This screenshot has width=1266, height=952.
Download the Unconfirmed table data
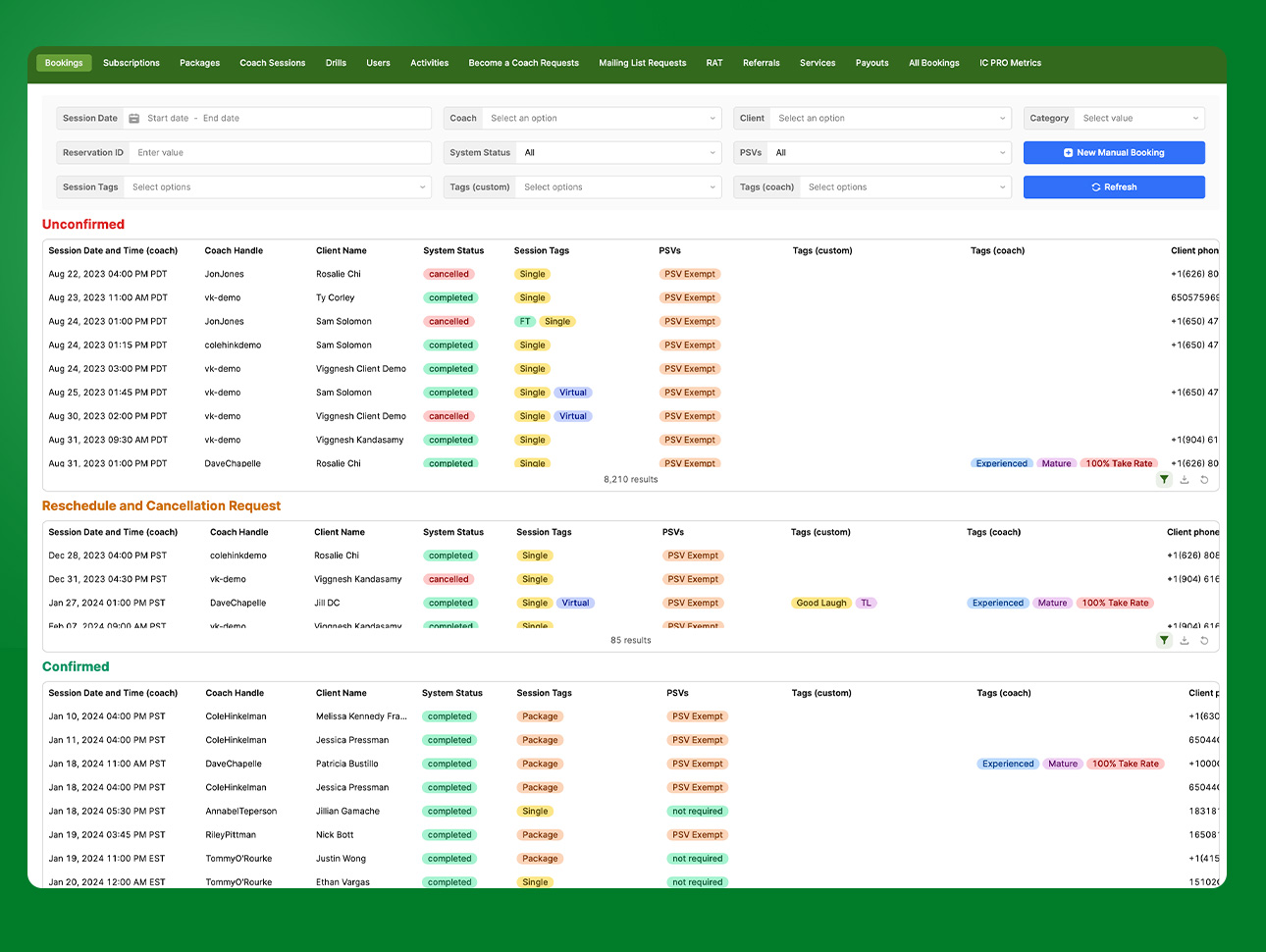(x=1185, y=480)
